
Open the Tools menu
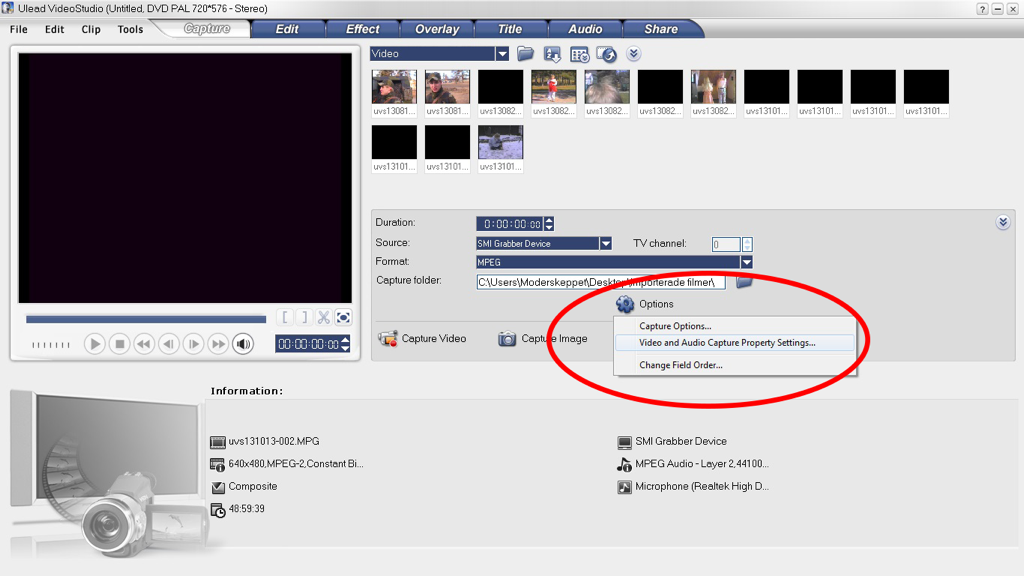point(130,29)
